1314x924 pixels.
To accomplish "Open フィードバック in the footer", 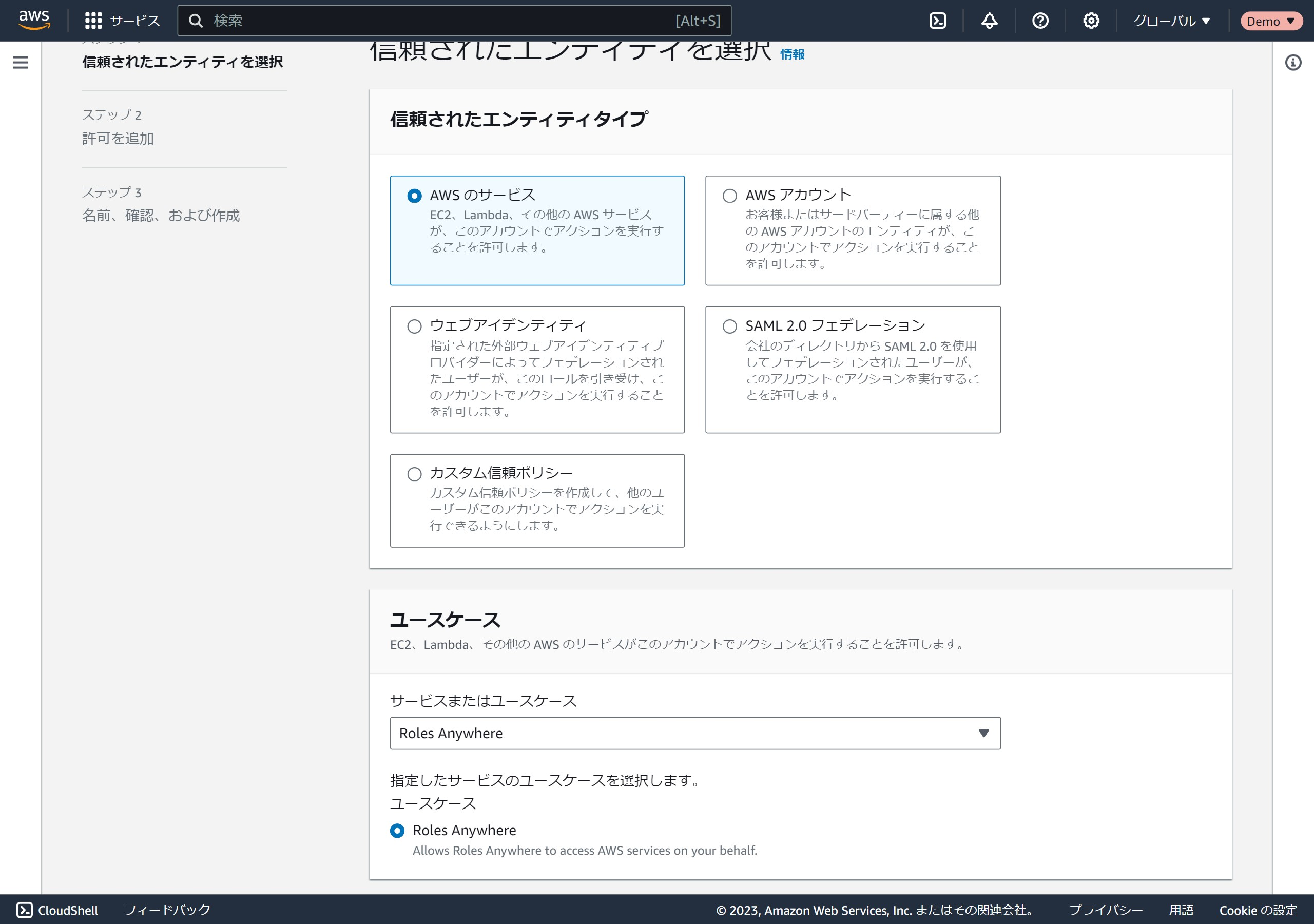I will click(167, 910).
